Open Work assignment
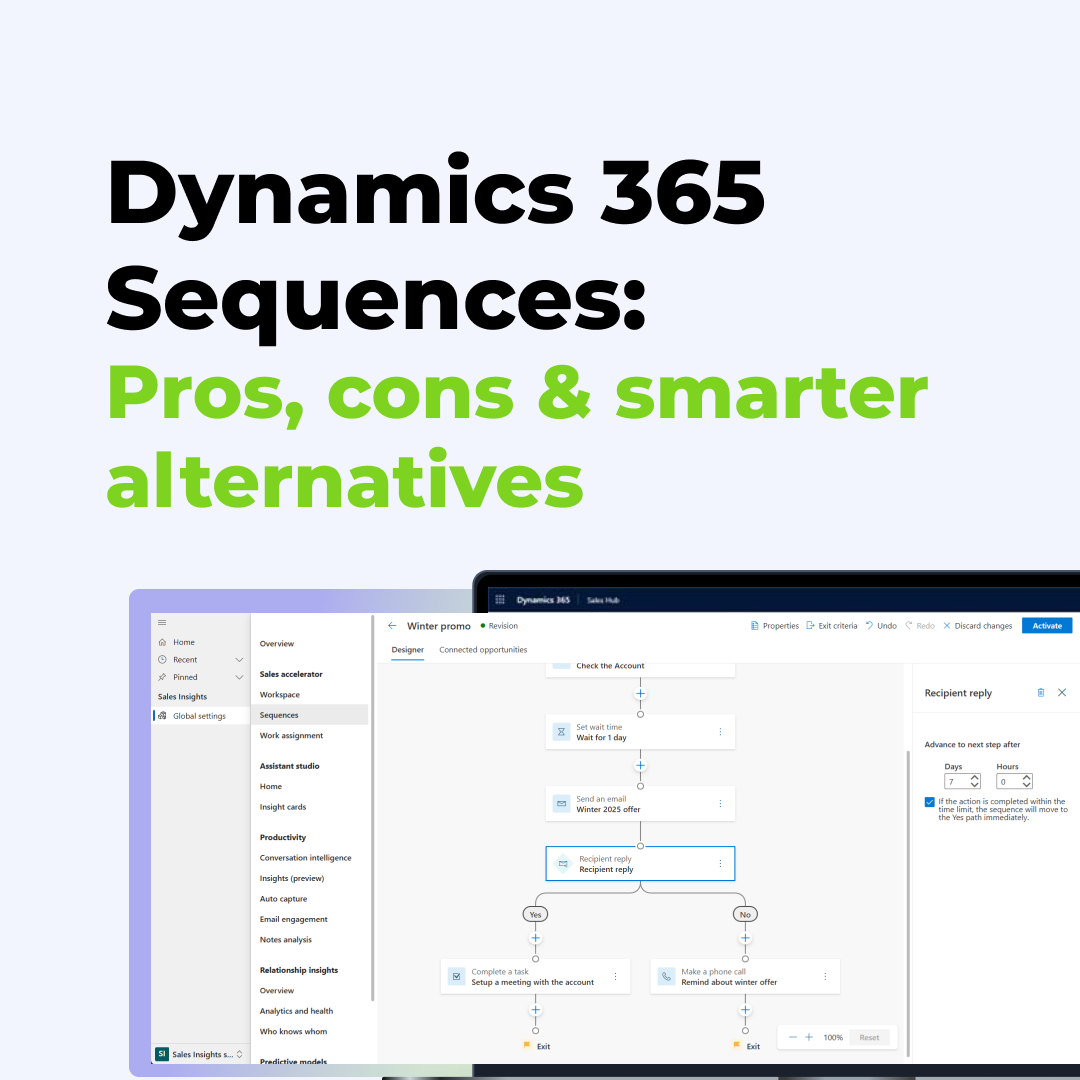 pos(291,736)
